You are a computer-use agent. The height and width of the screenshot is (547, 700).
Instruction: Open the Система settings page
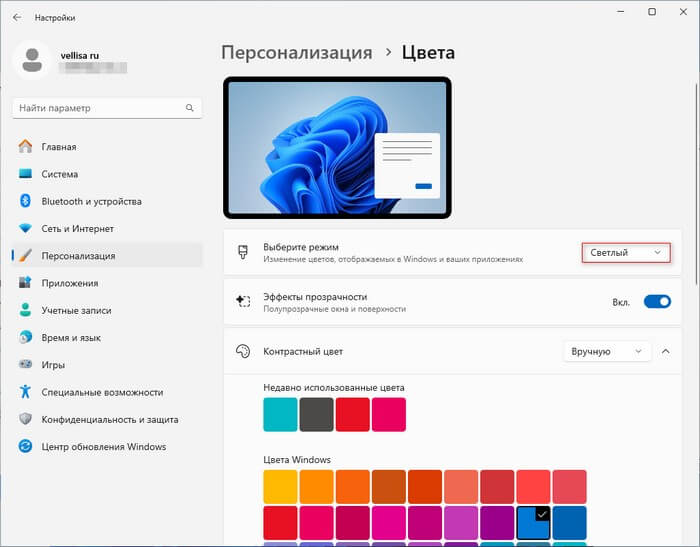pos(59,174)
